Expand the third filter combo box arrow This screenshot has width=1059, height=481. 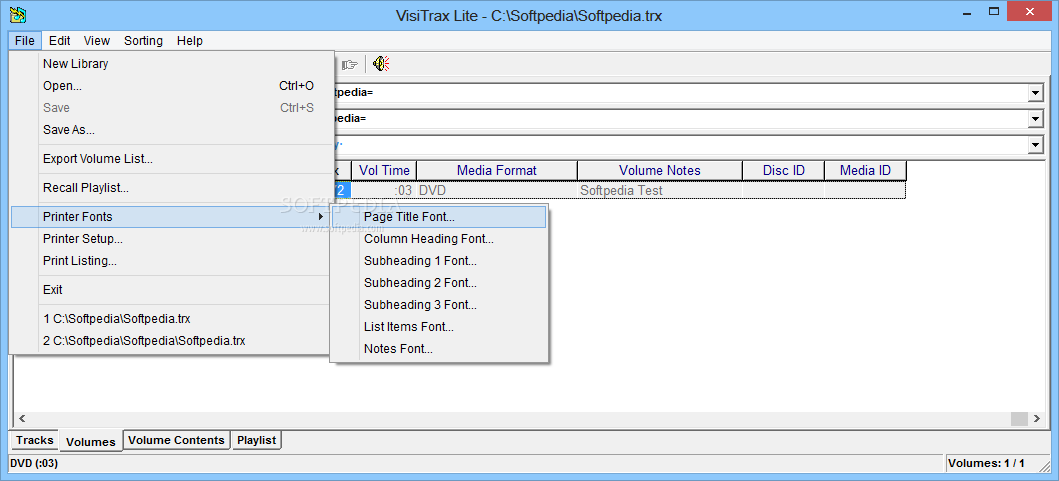pyautogui.click(x=1035, y=145)
